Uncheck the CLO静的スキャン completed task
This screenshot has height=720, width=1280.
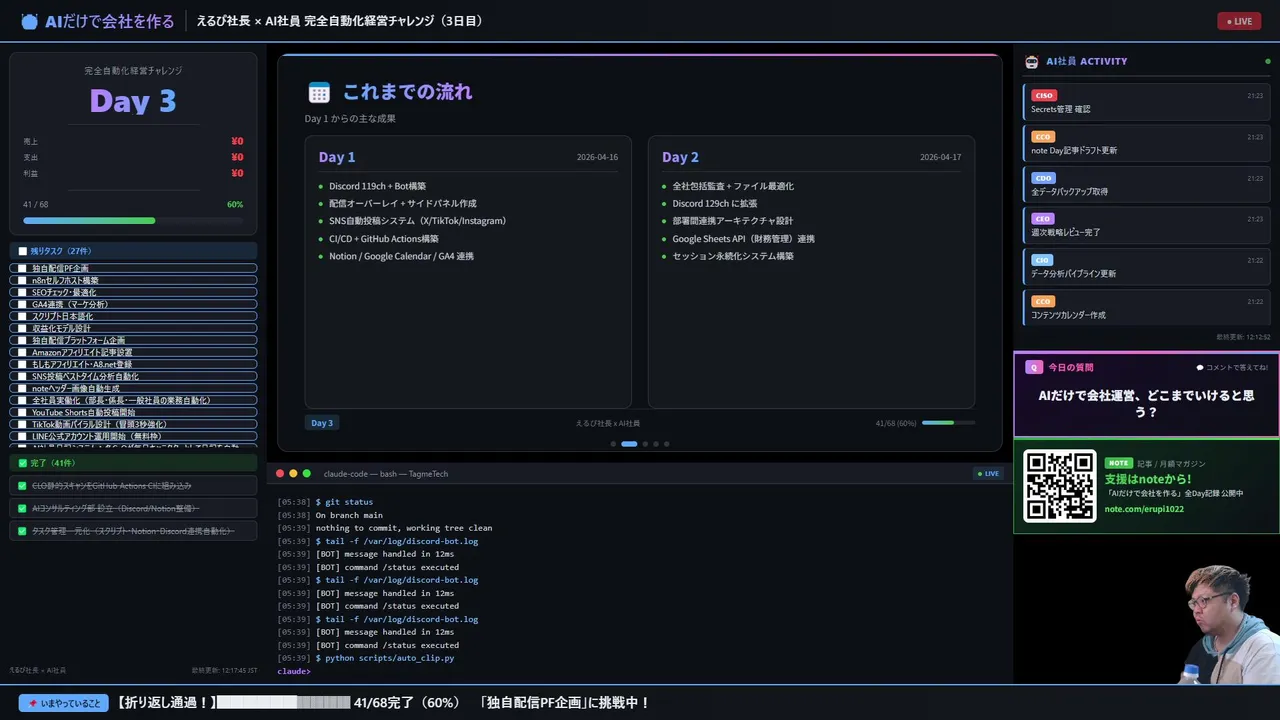click(22, 485)
